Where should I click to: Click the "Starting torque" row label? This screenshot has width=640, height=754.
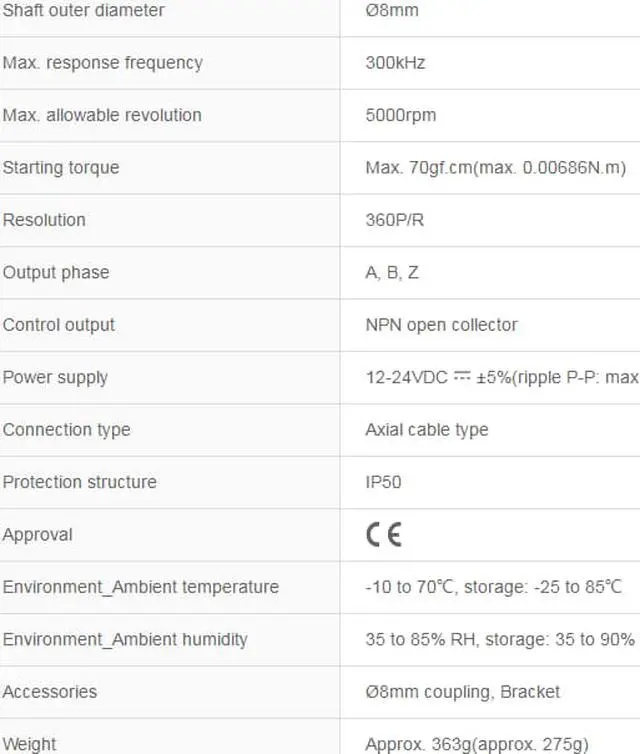tap(61, 168)
